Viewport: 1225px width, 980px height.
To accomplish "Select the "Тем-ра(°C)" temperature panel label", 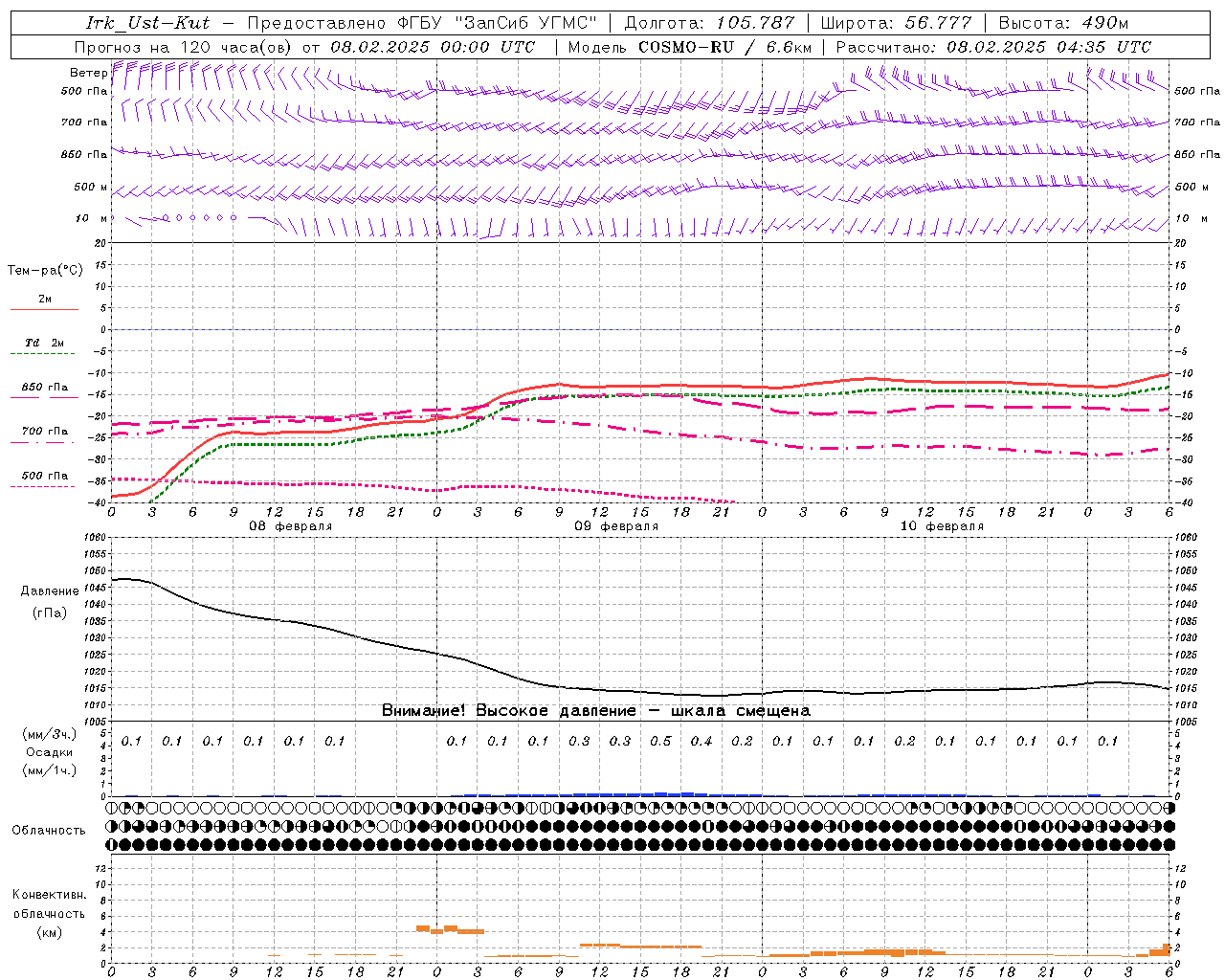I will [45, 271].
